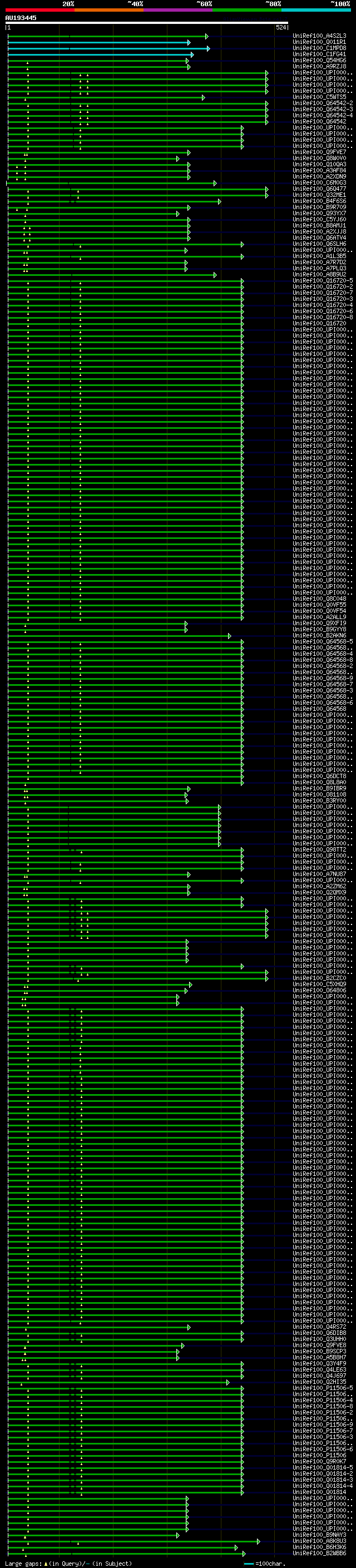356x1568 pixels.
Task: Click the purple ~60% identity legend bar
Action: [177, 10]
